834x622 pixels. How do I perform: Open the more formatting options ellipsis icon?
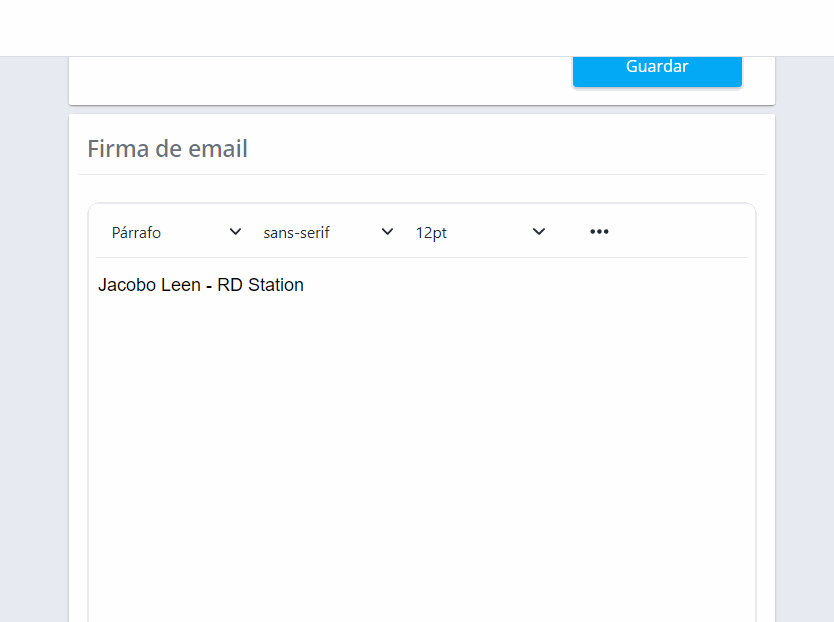pos(599,231)
